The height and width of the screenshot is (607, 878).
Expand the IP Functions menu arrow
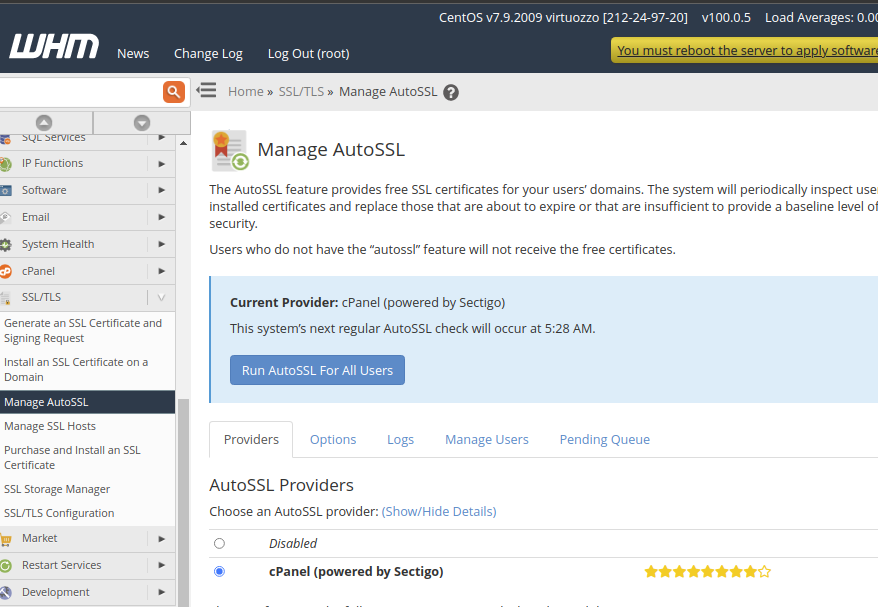161,164
